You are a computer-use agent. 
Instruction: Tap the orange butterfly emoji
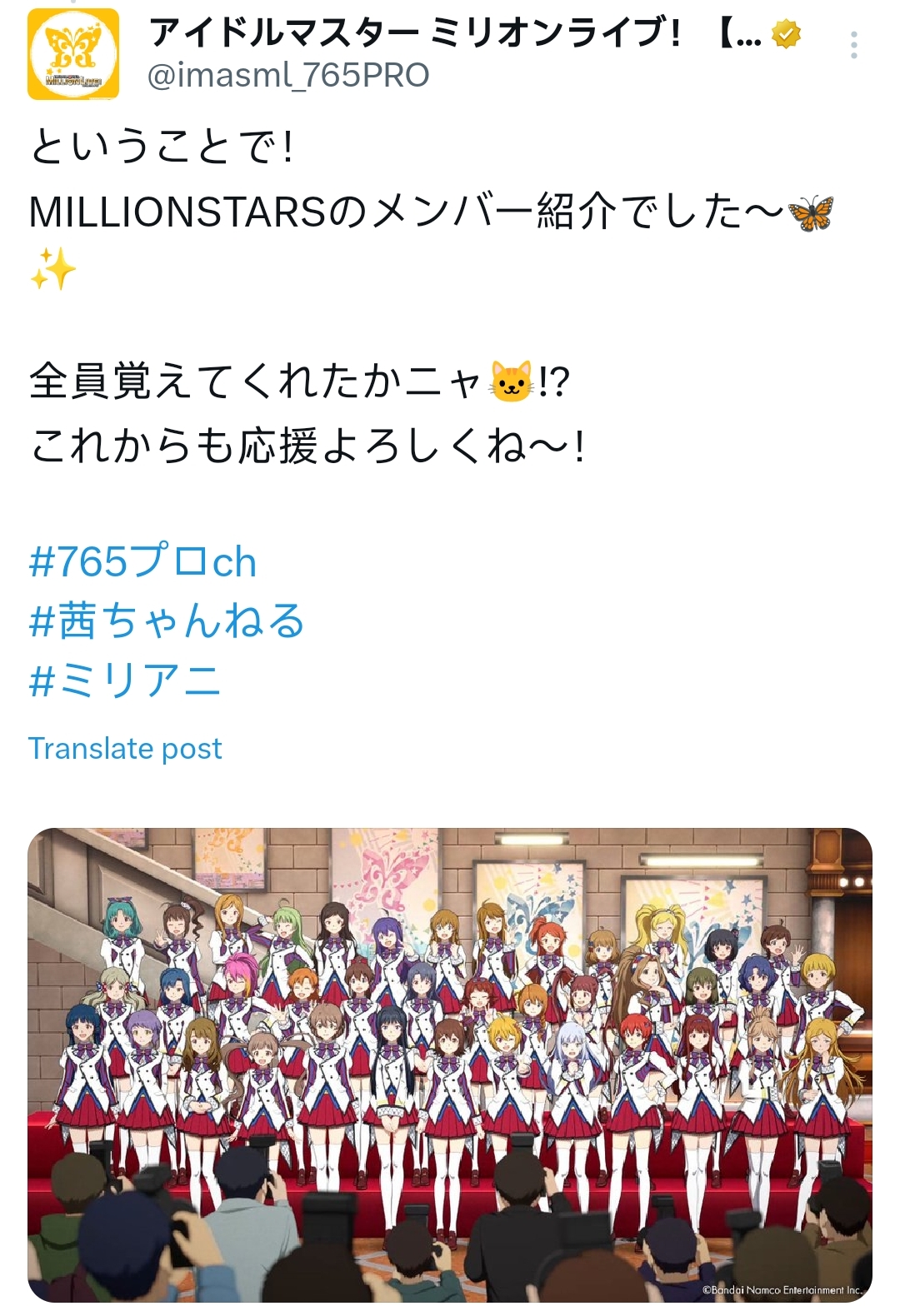811,212
